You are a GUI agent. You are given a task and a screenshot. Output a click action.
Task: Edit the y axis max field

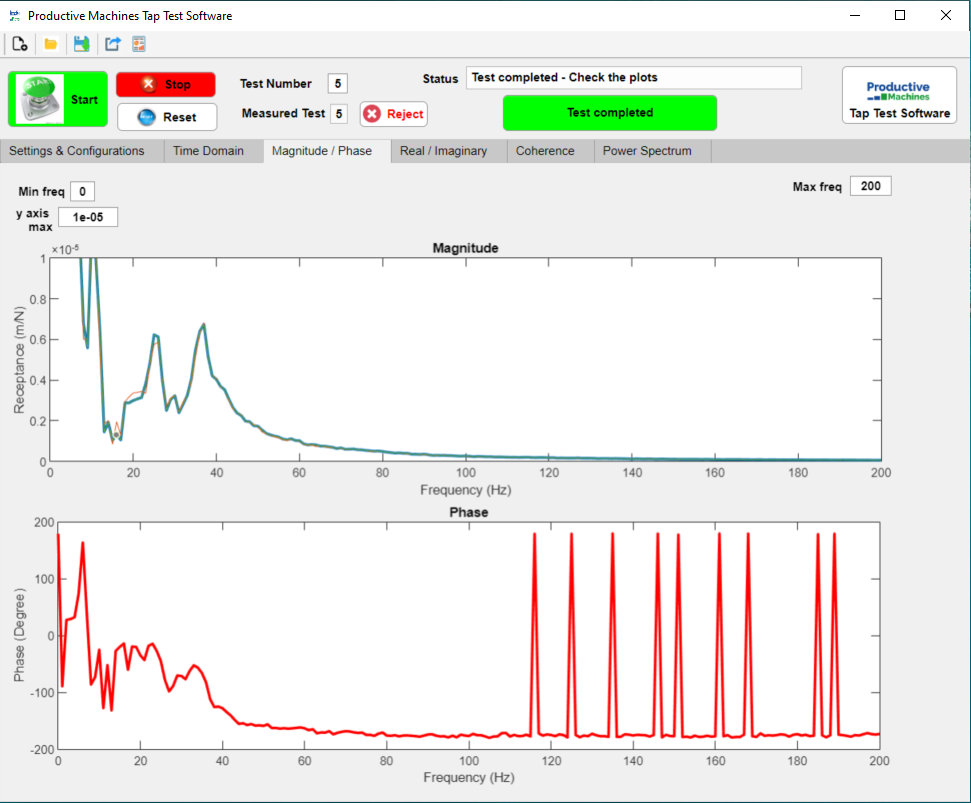tap(88, 217)
